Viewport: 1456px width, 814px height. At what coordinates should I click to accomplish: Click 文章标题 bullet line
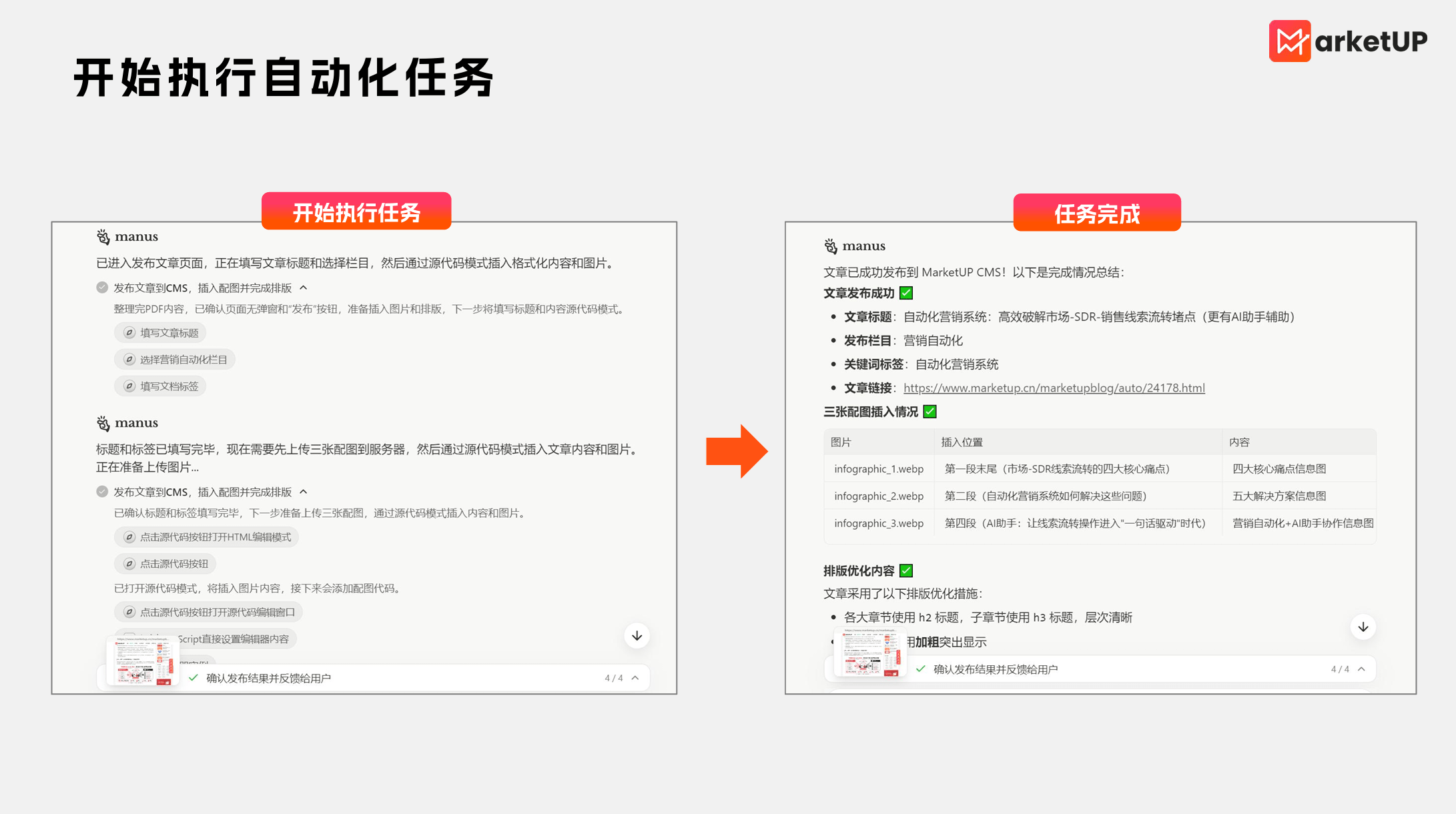(1070, 317)
